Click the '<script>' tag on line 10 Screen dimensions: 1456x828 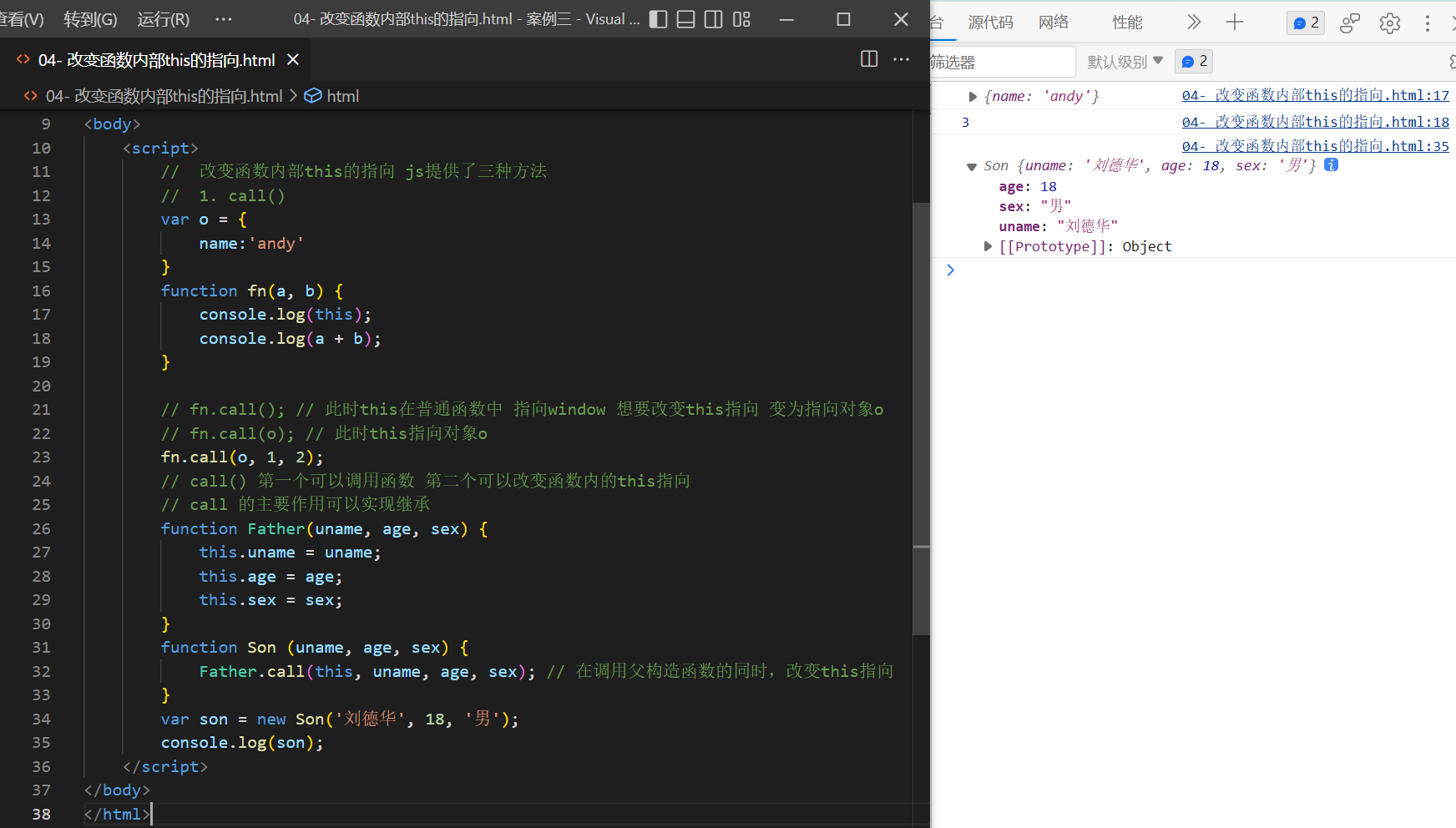point(160,148)
